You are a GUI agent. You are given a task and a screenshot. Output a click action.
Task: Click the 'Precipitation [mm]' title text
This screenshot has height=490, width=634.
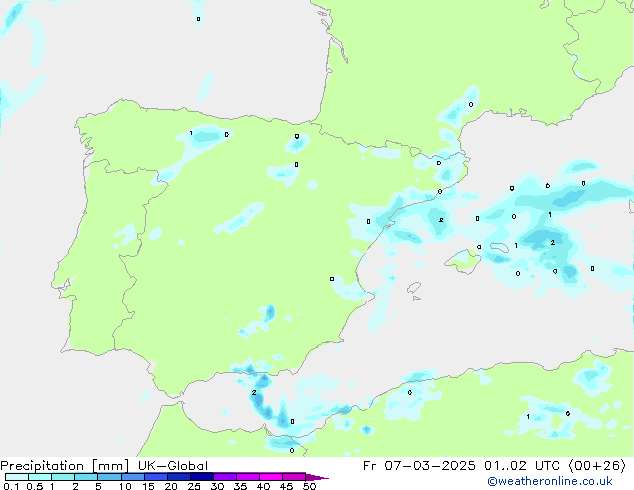65,466
